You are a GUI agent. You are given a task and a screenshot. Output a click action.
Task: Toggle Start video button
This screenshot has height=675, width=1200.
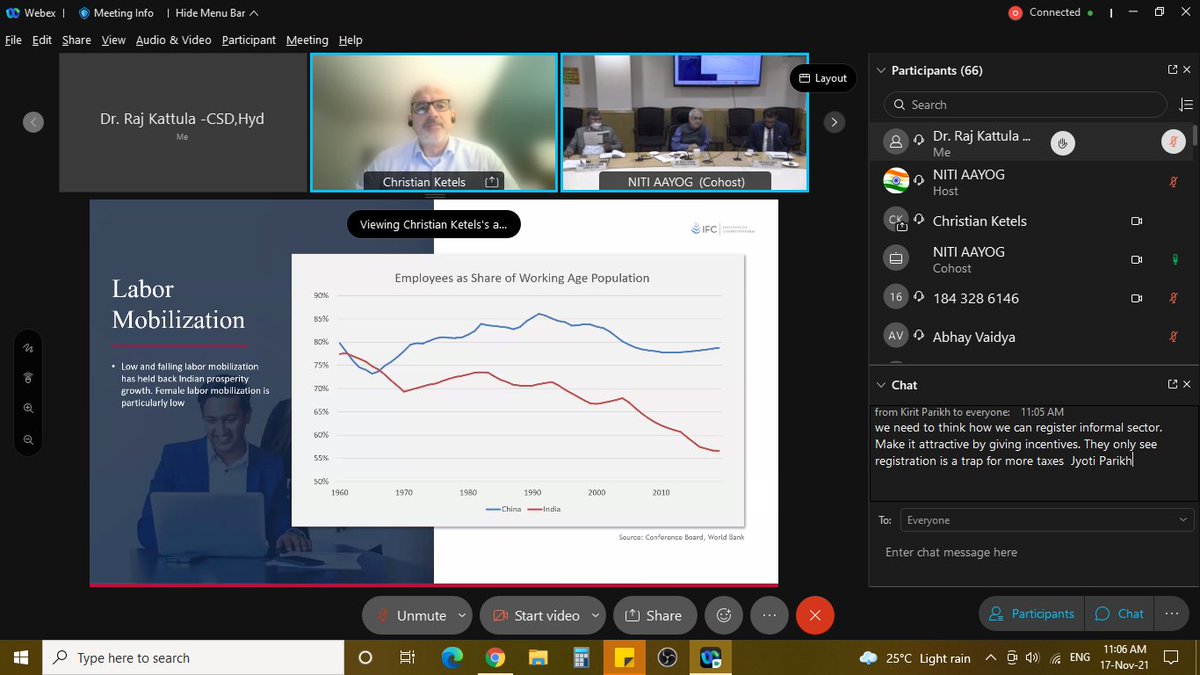click(x=535, y=615)
